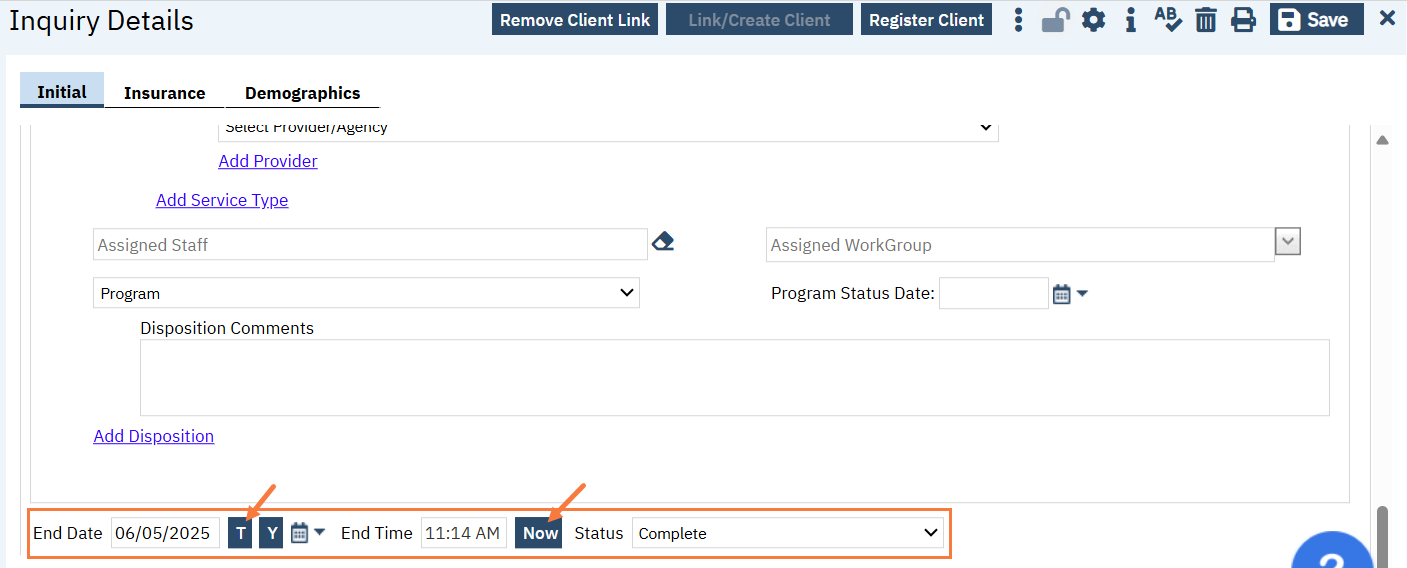This screenshot has width=1407, height=568.
Task: Switch to the Demographics tab
Action: click(302, 93)
